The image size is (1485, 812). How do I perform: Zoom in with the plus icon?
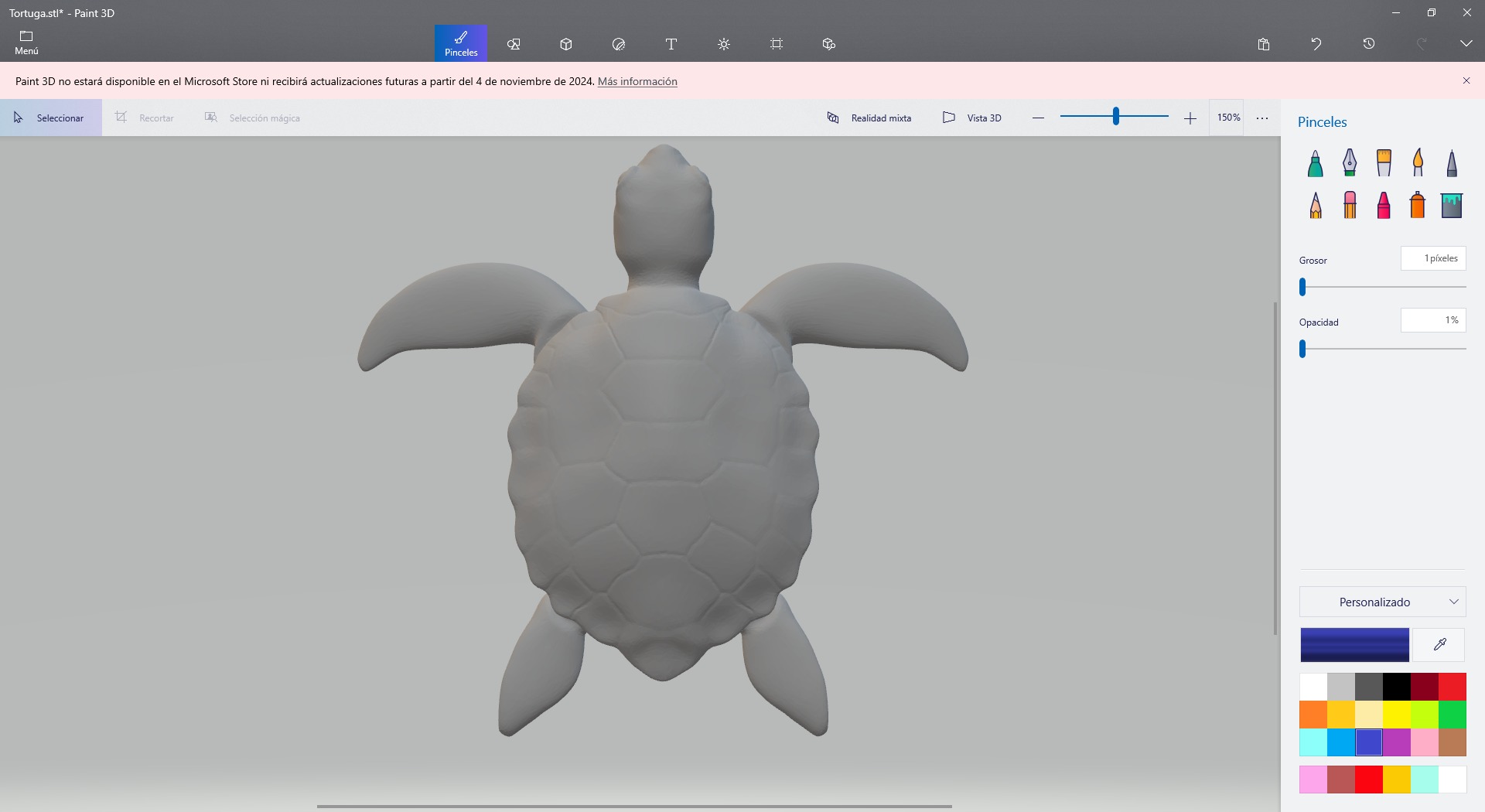(1190, 118)
